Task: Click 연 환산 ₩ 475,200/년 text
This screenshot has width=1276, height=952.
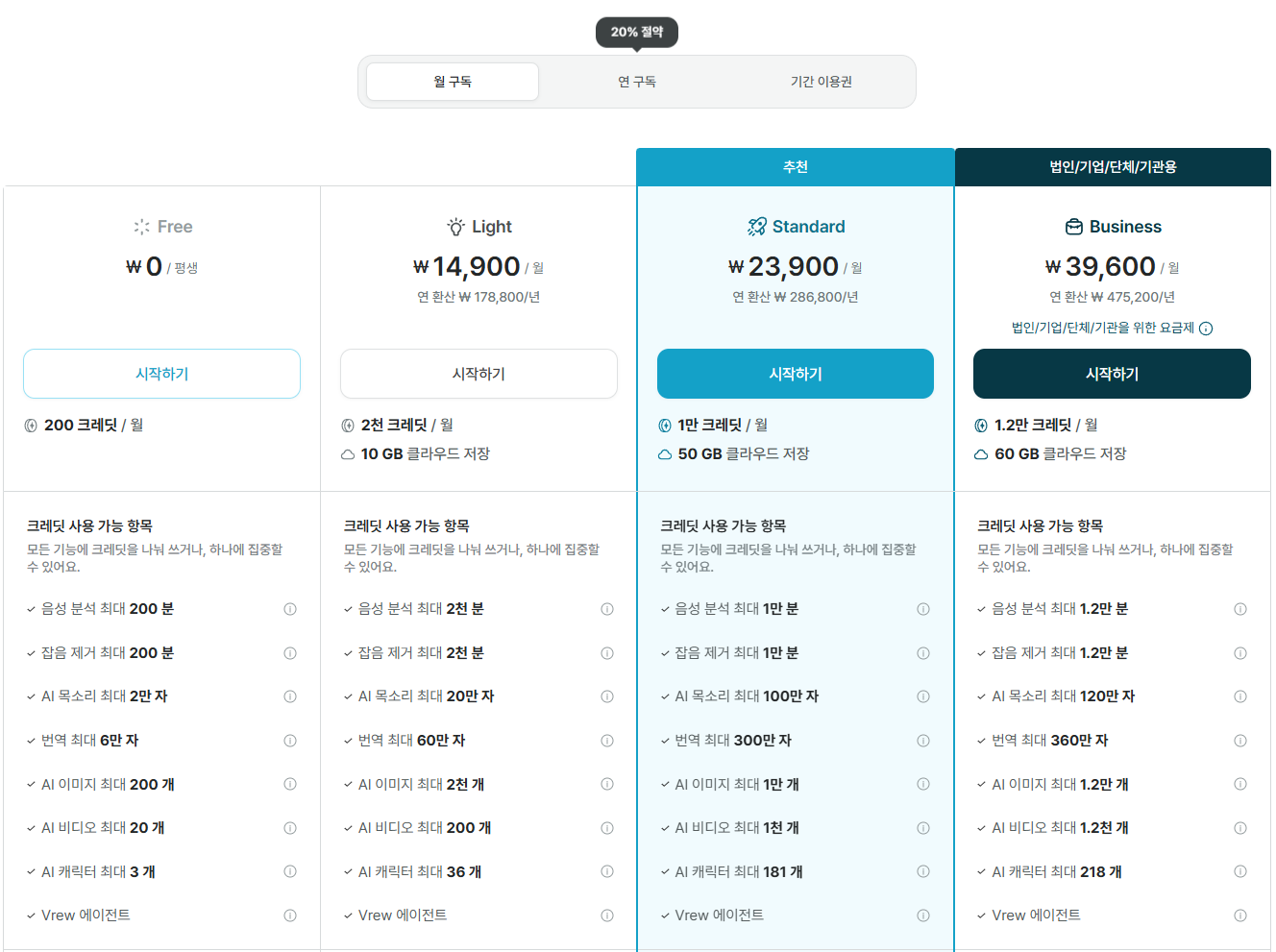Action: coord(1112,297)
